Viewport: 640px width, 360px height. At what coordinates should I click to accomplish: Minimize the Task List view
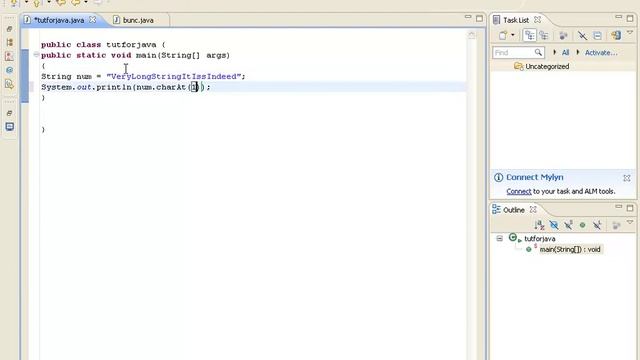pyautogui.click(x=619, y=18)
